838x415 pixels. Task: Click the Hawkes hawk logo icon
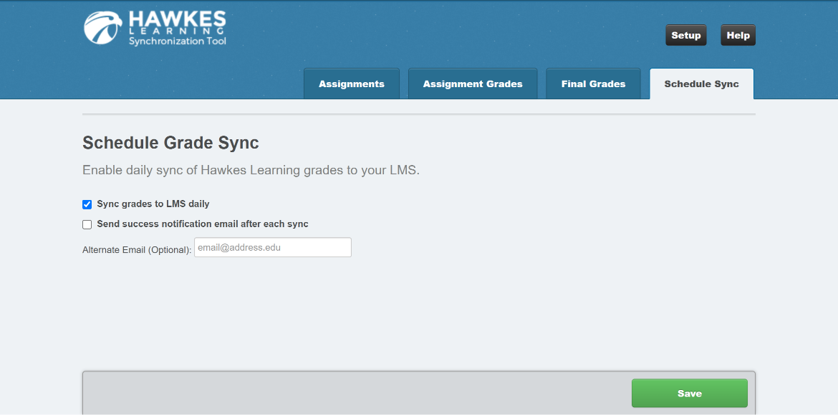[102, 28]
